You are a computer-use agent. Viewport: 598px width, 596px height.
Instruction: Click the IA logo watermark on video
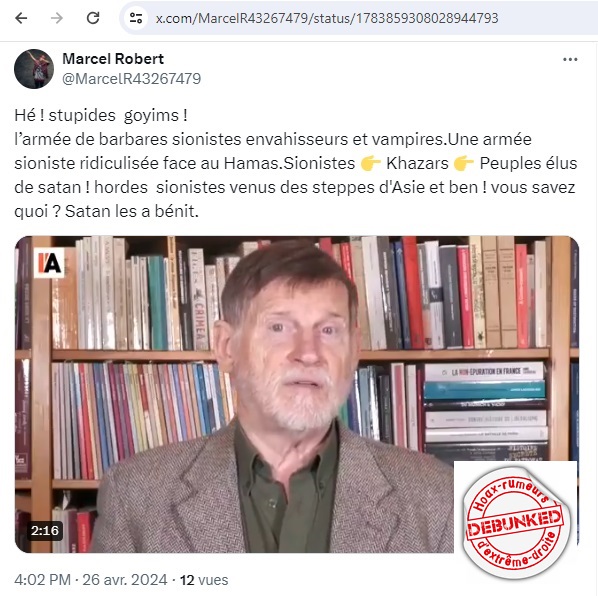coord(49,262)
